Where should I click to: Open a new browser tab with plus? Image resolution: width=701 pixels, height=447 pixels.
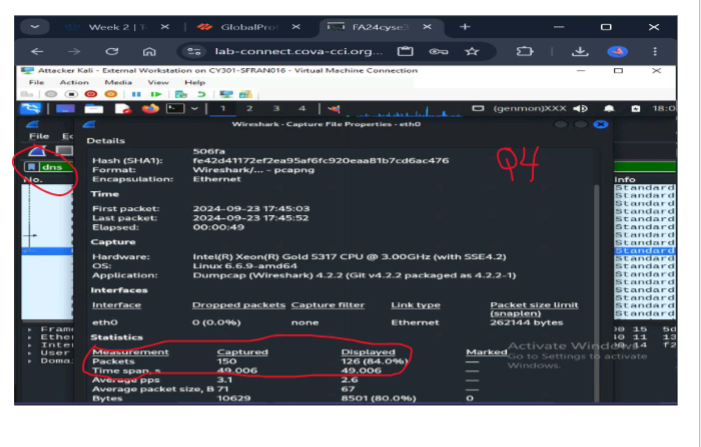click(465, 27)
